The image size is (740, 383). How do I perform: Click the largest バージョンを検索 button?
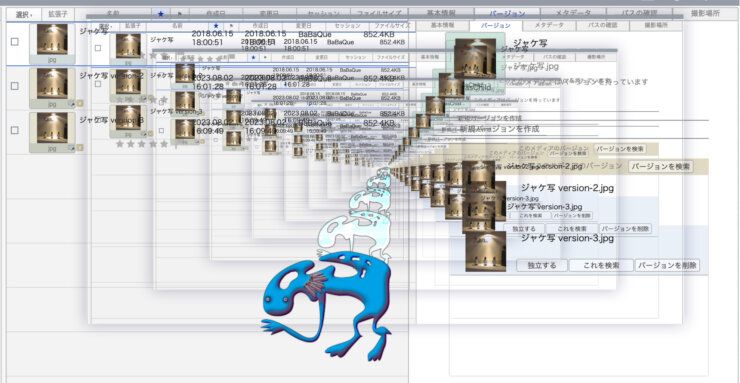coord(661,166)
